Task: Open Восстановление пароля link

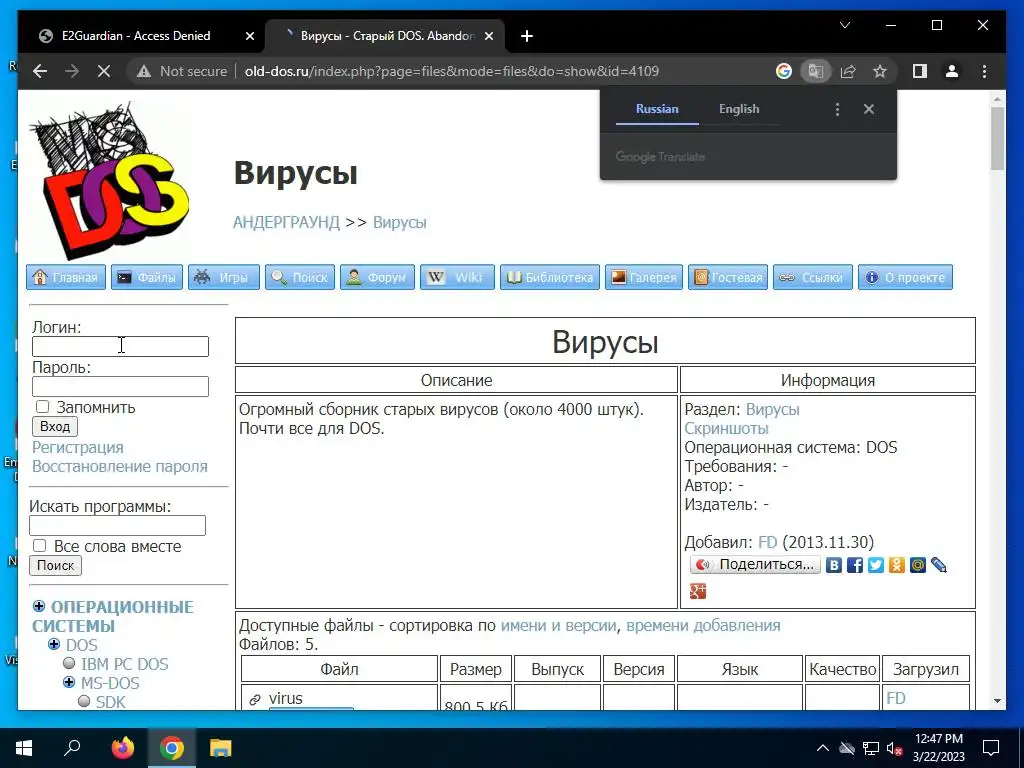Action: (x=120, y=466)
